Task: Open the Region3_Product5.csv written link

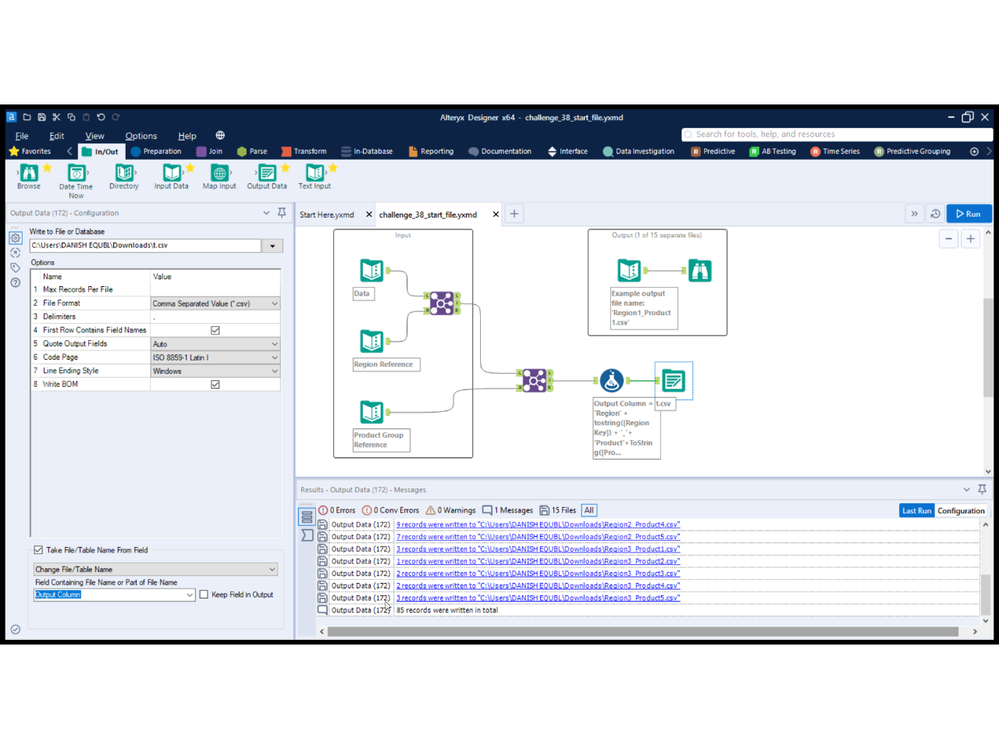Action: coord(538,597)
